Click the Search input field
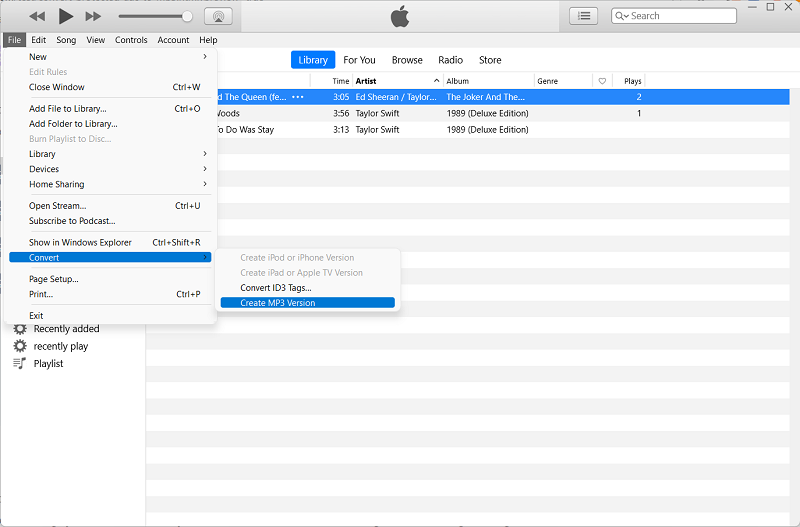Viewport: 800px width, 527px height. [680, 16]
